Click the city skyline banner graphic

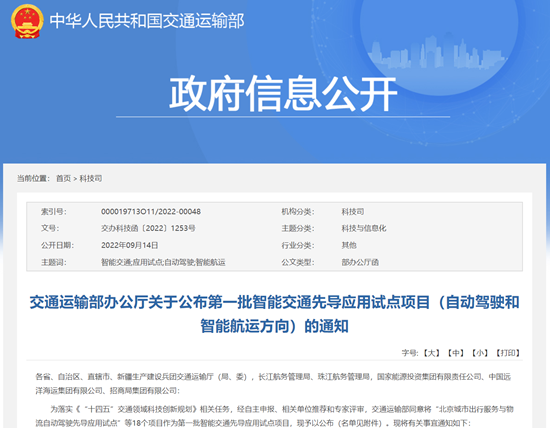point(437,52)
